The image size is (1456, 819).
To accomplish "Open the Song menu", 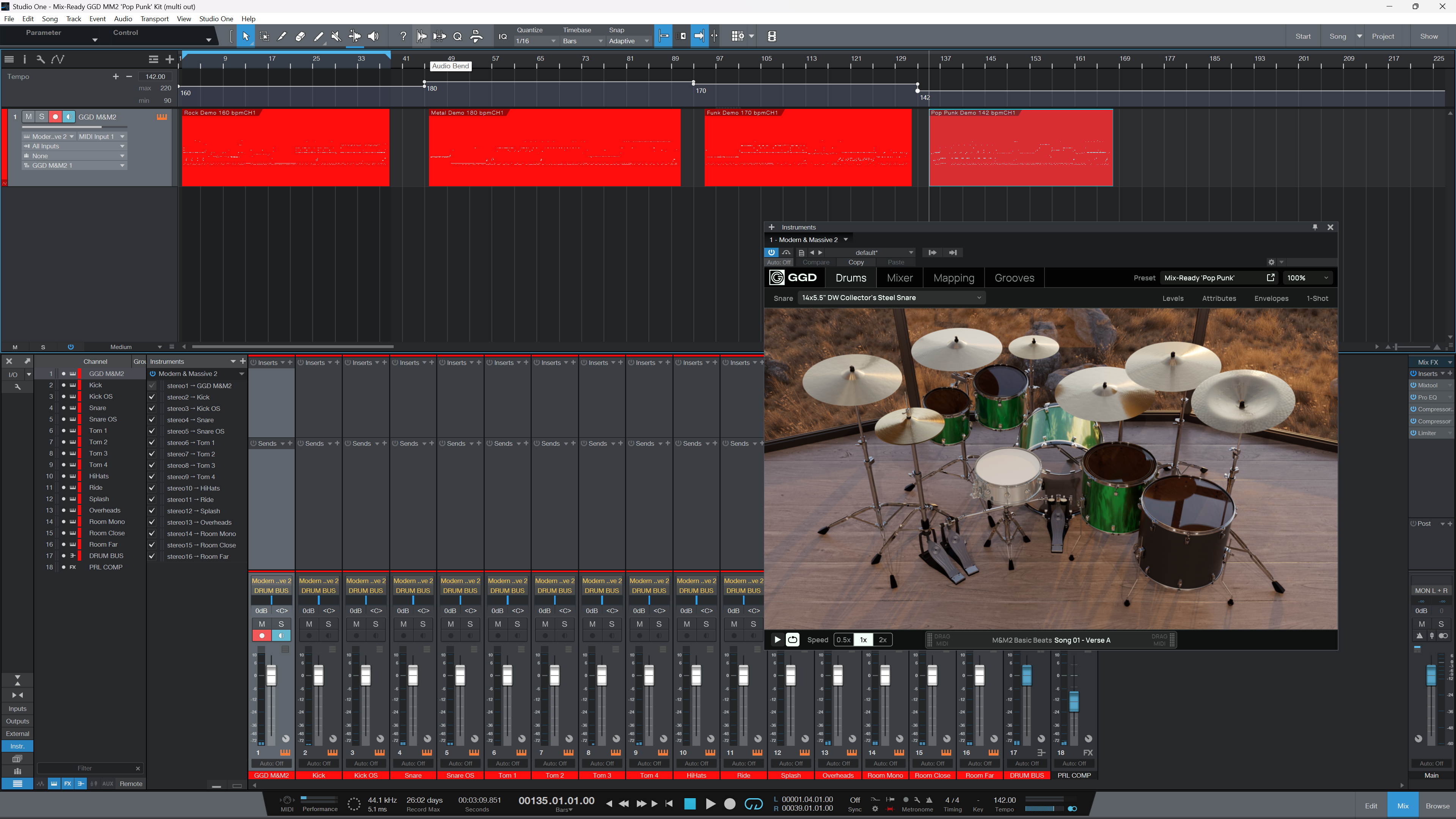I will (50, 19).
